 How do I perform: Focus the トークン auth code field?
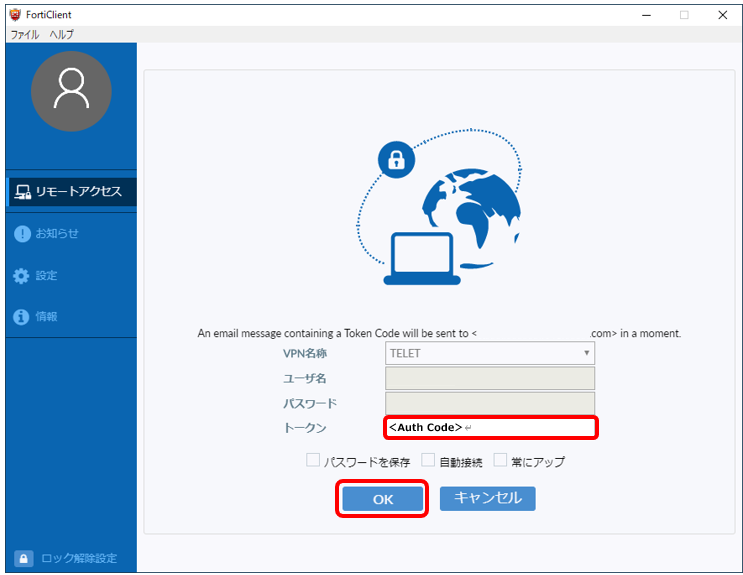[x=490, y=428]
